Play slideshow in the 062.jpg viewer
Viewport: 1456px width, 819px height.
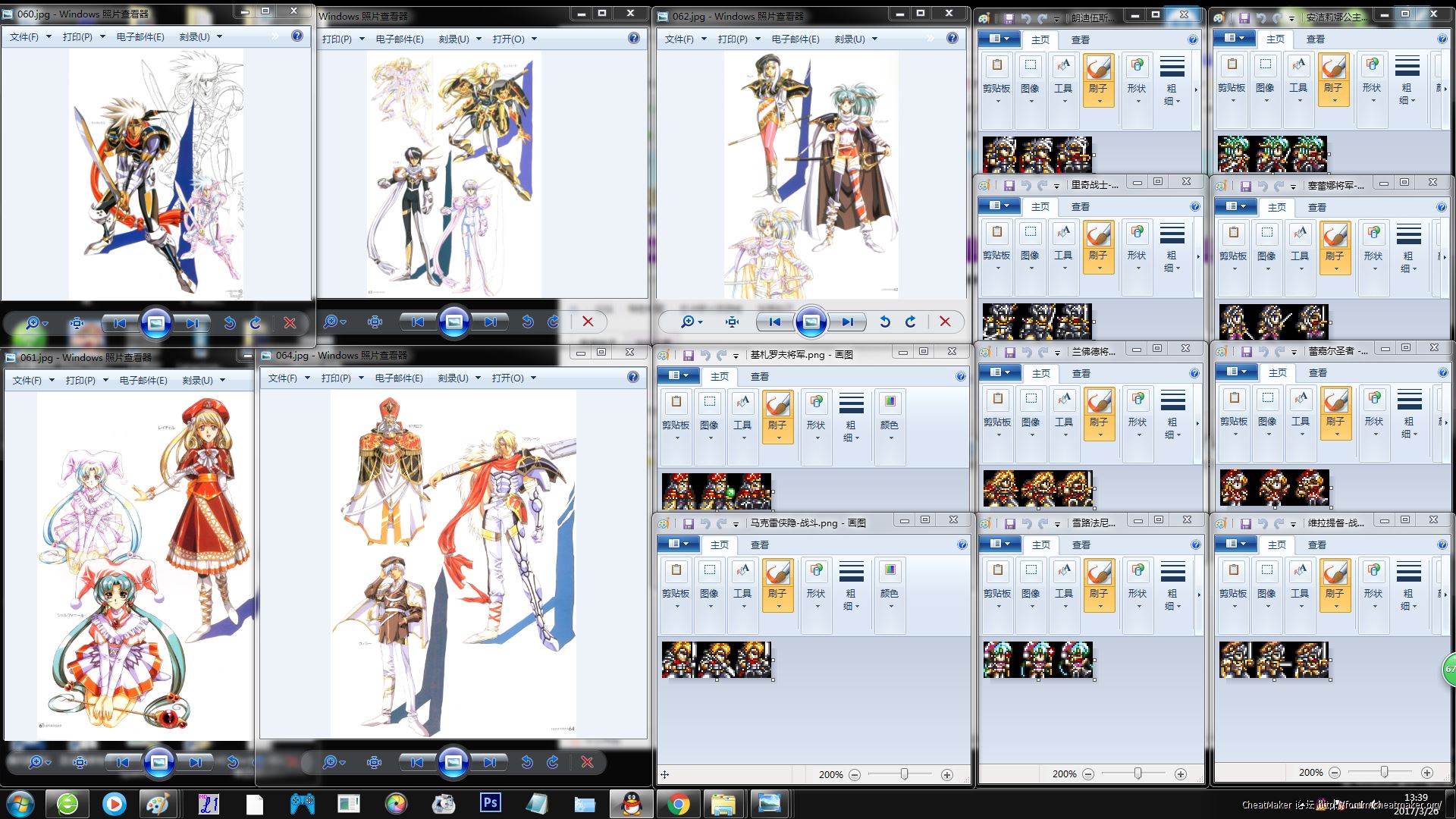tap(811, 322)
